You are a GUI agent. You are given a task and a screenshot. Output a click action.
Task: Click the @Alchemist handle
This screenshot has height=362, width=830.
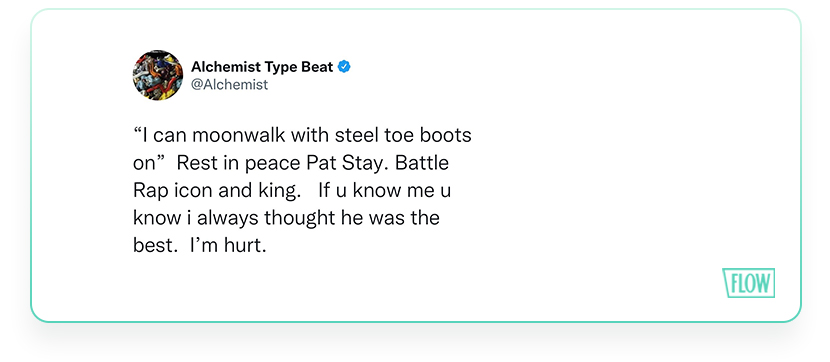pos(229,85)
